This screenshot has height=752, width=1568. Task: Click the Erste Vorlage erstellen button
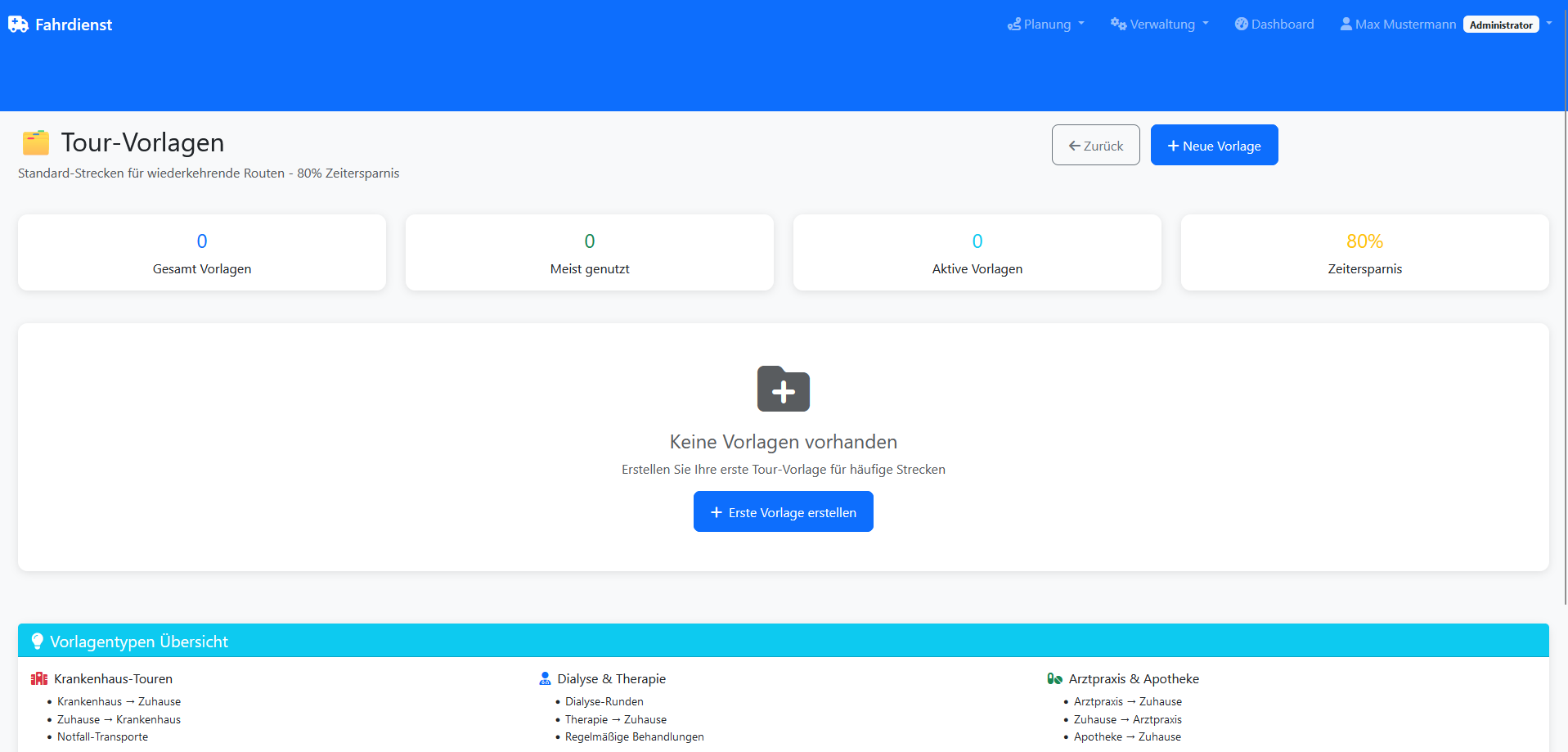783,511
